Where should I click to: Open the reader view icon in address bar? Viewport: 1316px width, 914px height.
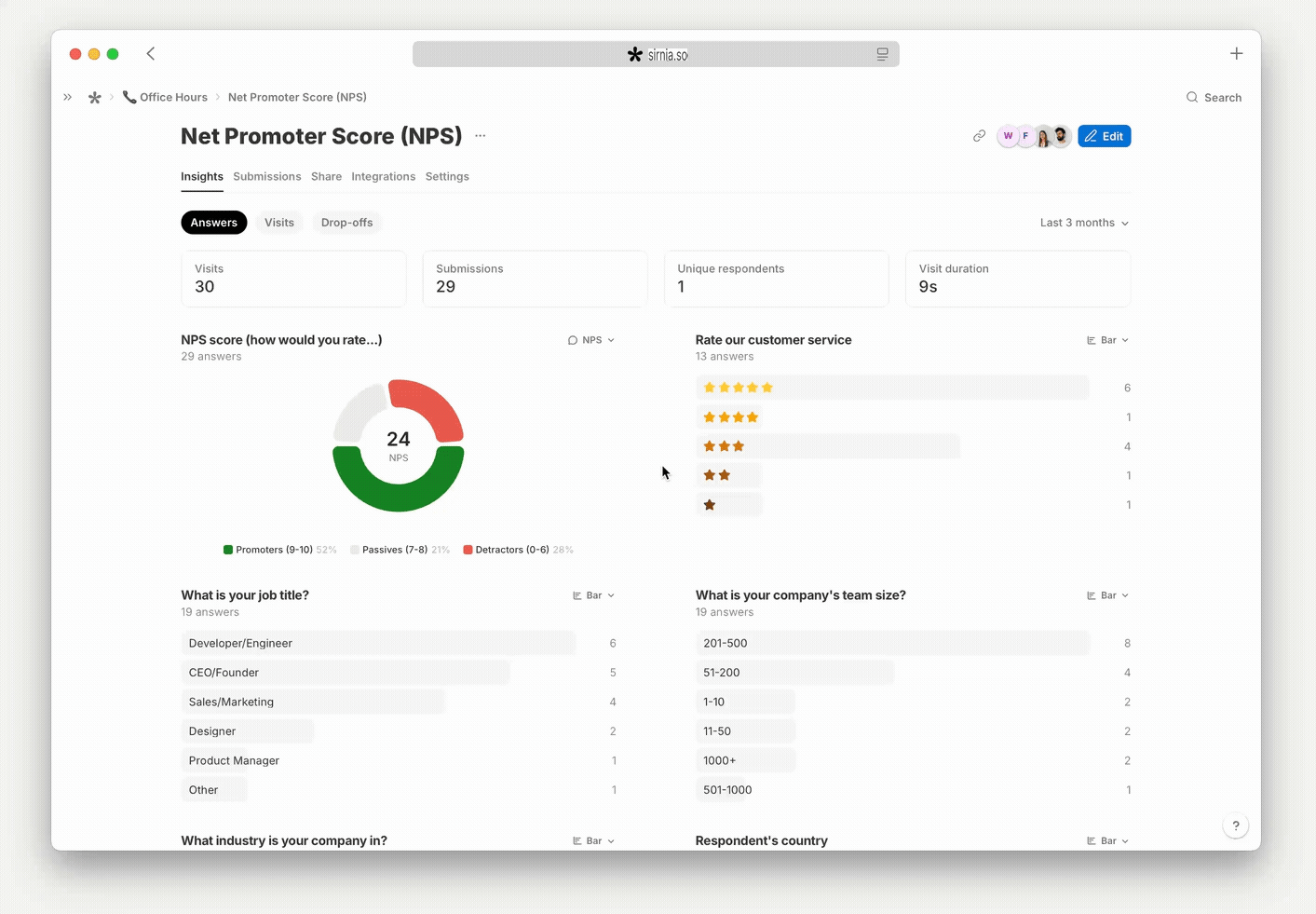(882, 55)
